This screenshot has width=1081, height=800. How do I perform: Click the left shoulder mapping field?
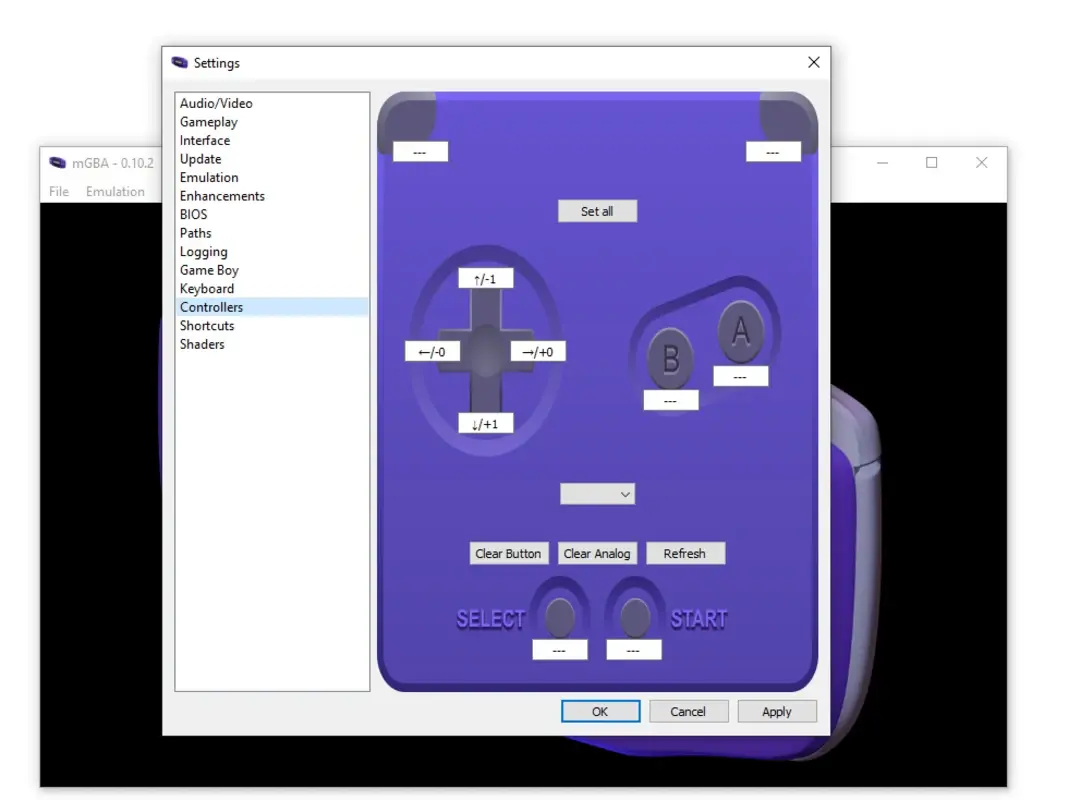[x=420, y=151]
